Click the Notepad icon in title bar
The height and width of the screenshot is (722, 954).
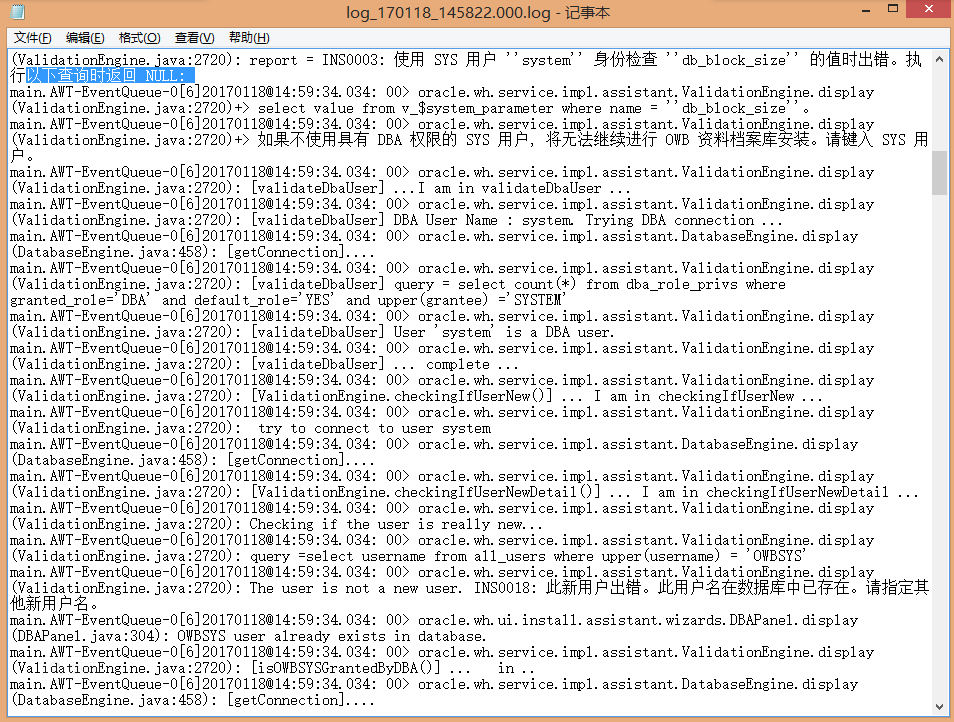[x=18, y=12]
